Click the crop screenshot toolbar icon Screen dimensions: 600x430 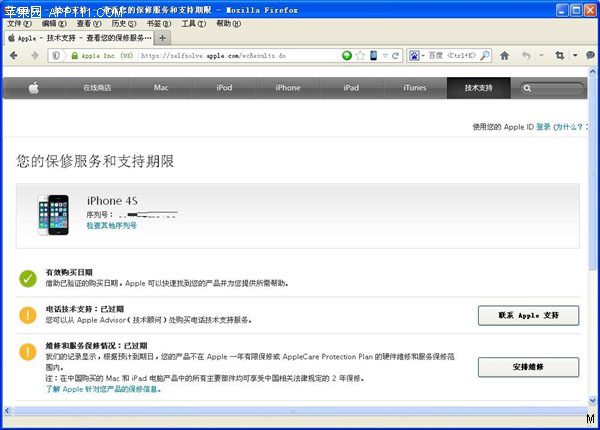click(x=560, y=55)
